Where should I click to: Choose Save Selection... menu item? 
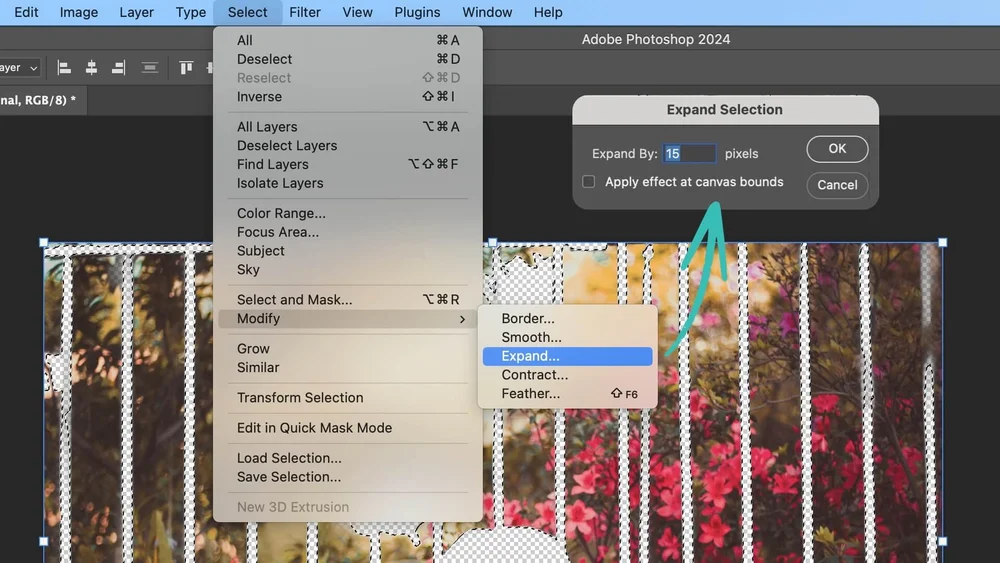click(x=348, y=476)
